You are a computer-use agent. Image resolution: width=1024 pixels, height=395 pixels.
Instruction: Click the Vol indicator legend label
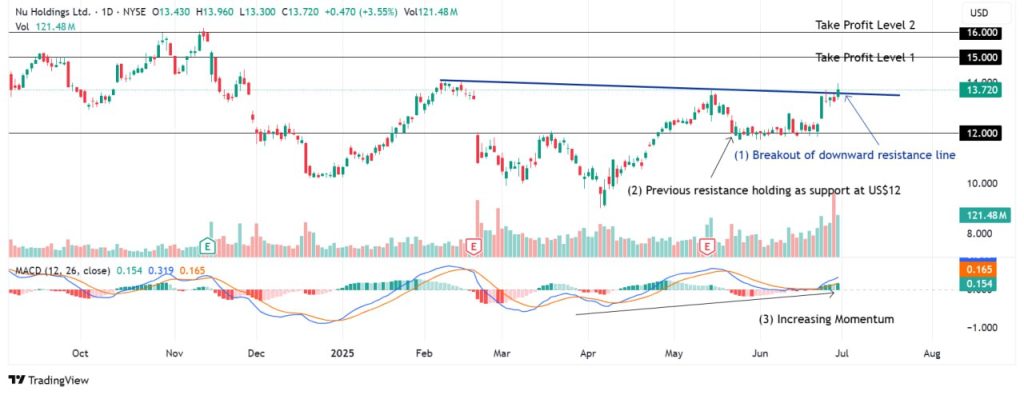pyautogui.click(x=21, y=26)
